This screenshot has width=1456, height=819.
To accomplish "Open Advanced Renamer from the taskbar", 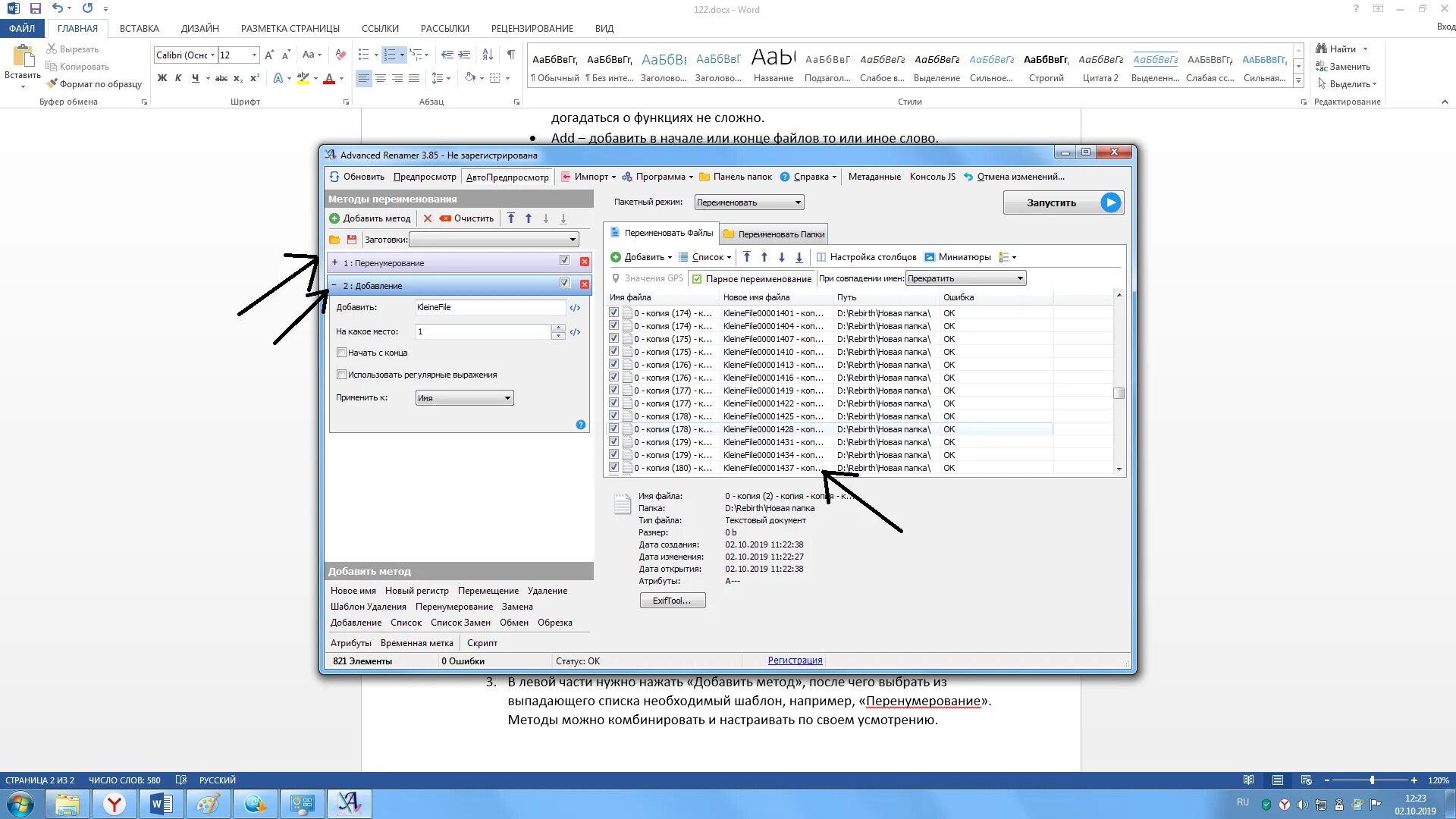I will coord(349,804).
